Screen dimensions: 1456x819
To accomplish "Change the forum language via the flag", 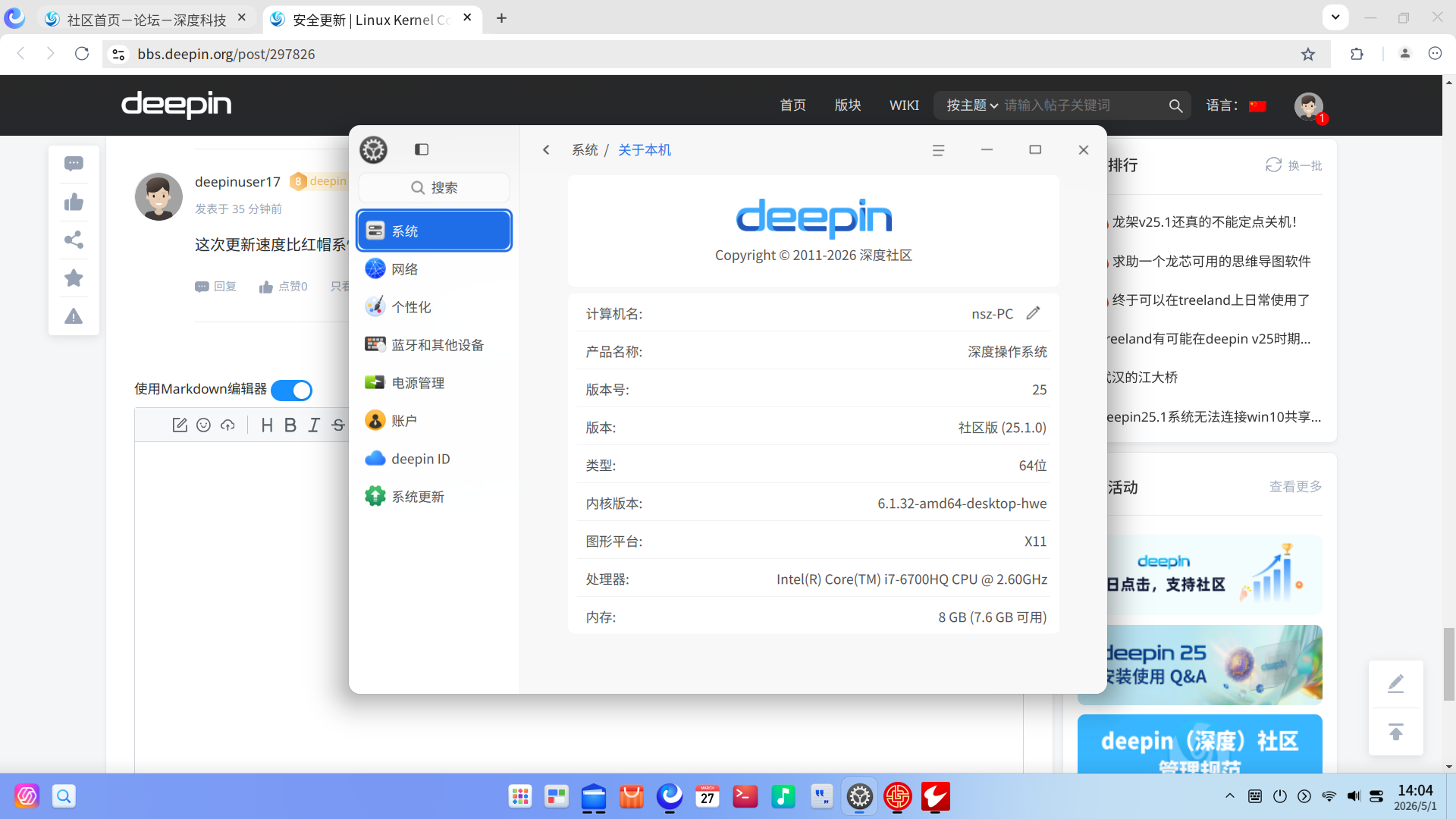I will click(1257, 106).
